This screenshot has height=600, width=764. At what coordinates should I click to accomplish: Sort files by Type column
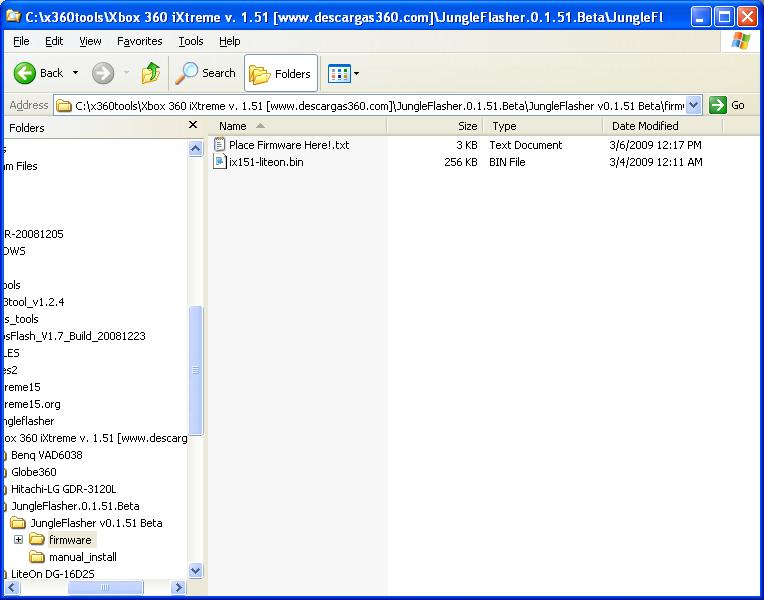[542, 126]
